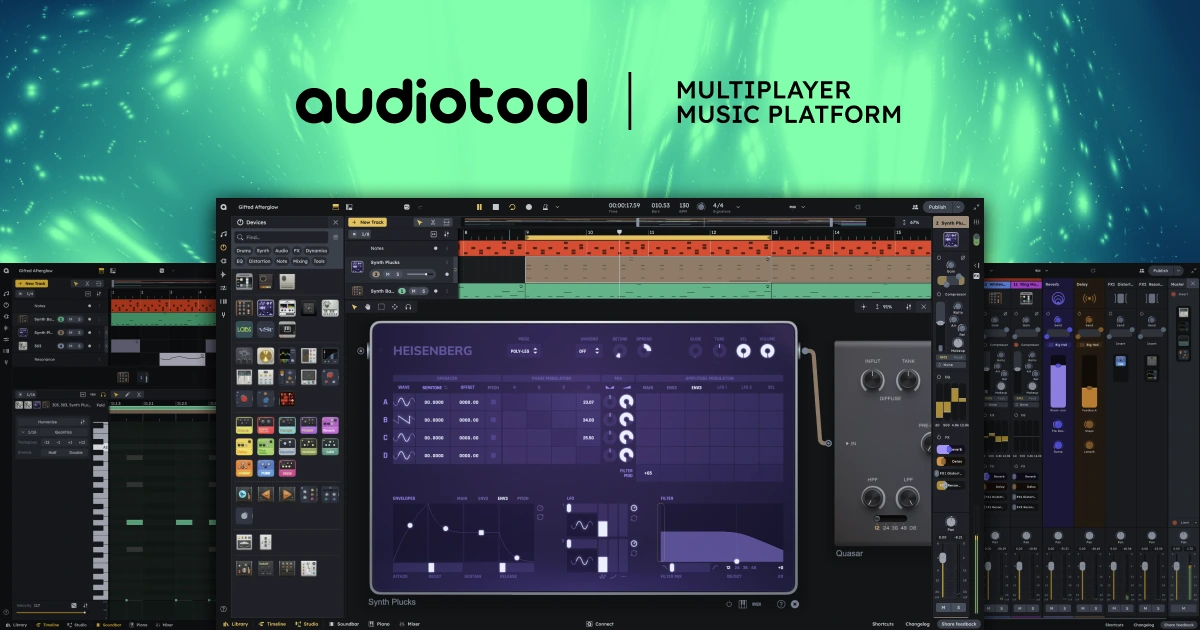Adjust the Synth Plucks track volume slider
Image resolution: width=1200 pixels, height=630 pixels.
click(418, 274)
